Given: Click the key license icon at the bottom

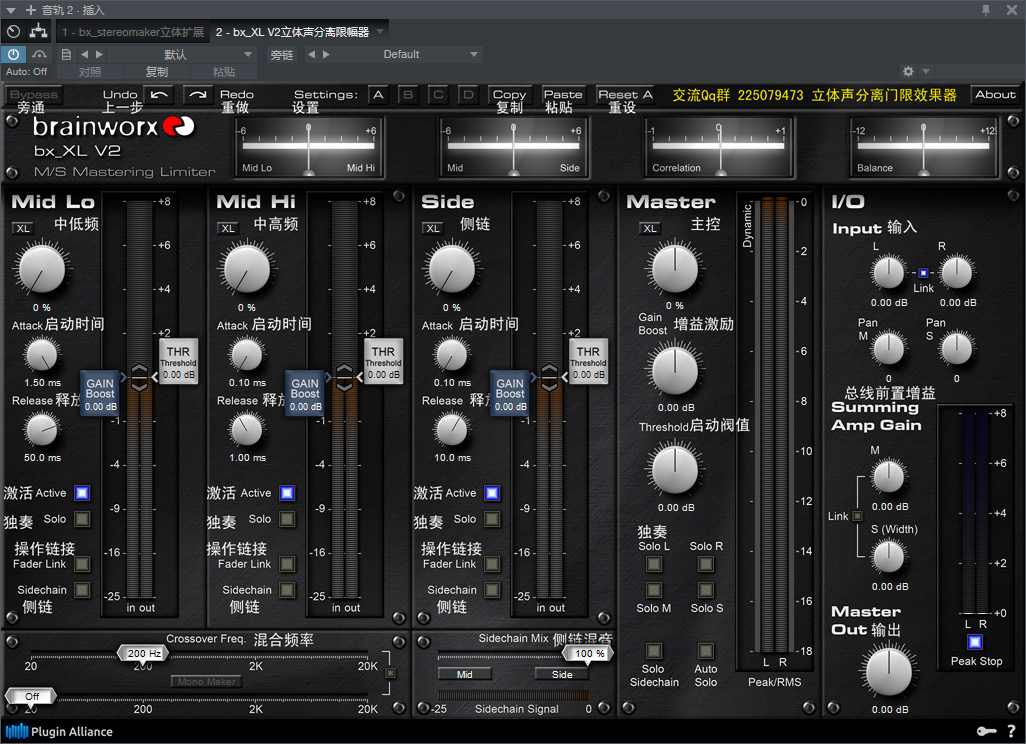Looking at the screenshot, I should (986, 731).
